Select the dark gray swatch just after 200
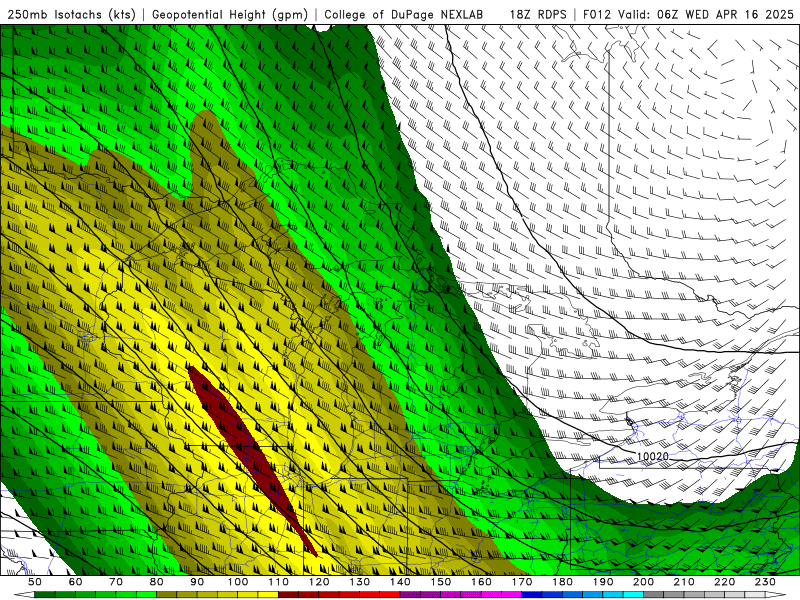The image size is (800, 600). (x=654, y=594)
